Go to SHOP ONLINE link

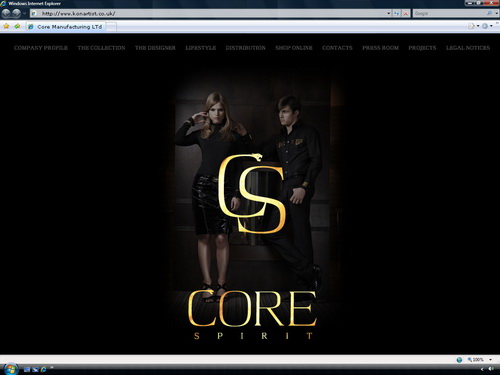[294, 48]
